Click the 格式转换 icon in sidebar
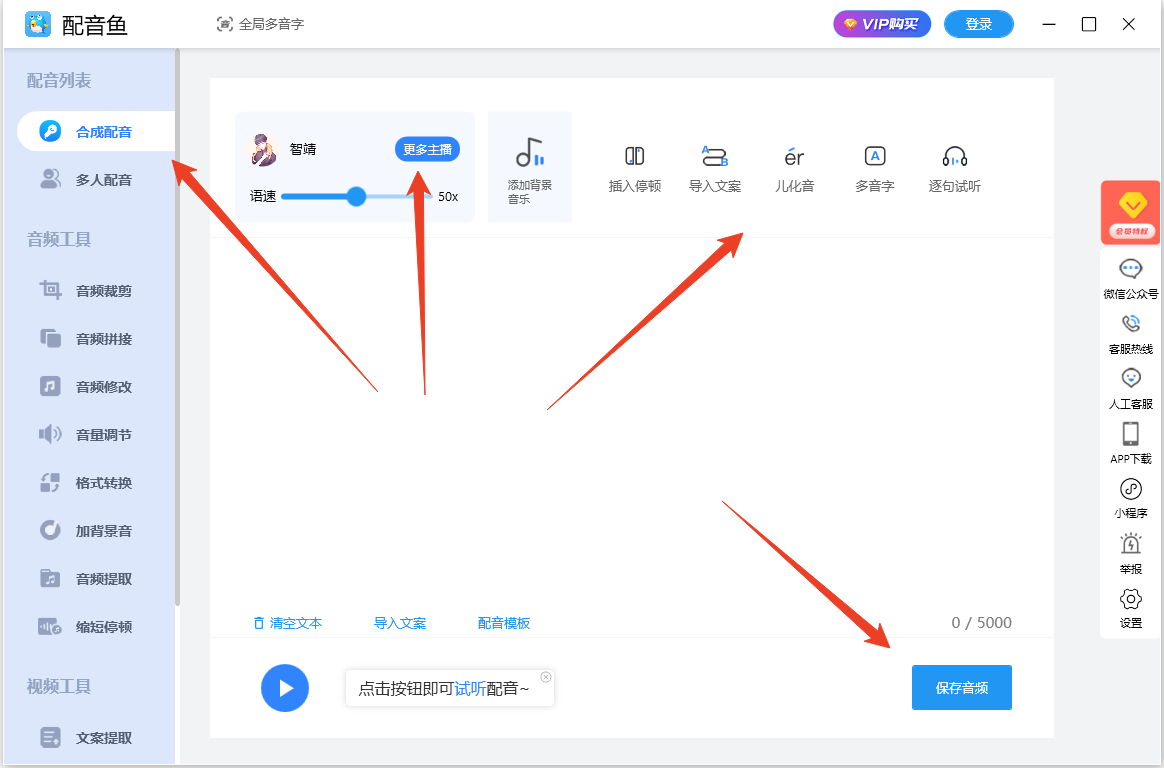 [x=50, y=482]
